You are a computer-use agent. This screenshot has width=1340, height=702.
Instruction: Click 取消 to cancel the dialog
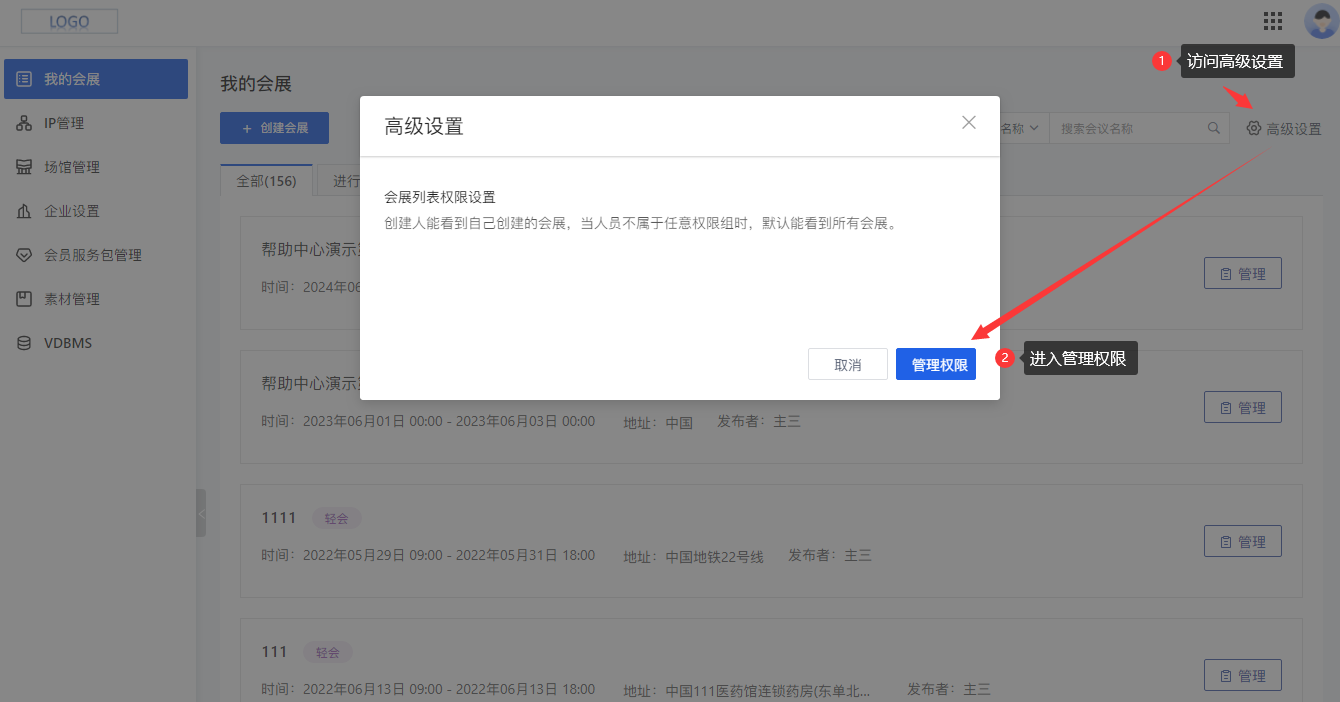click(847, 364)
